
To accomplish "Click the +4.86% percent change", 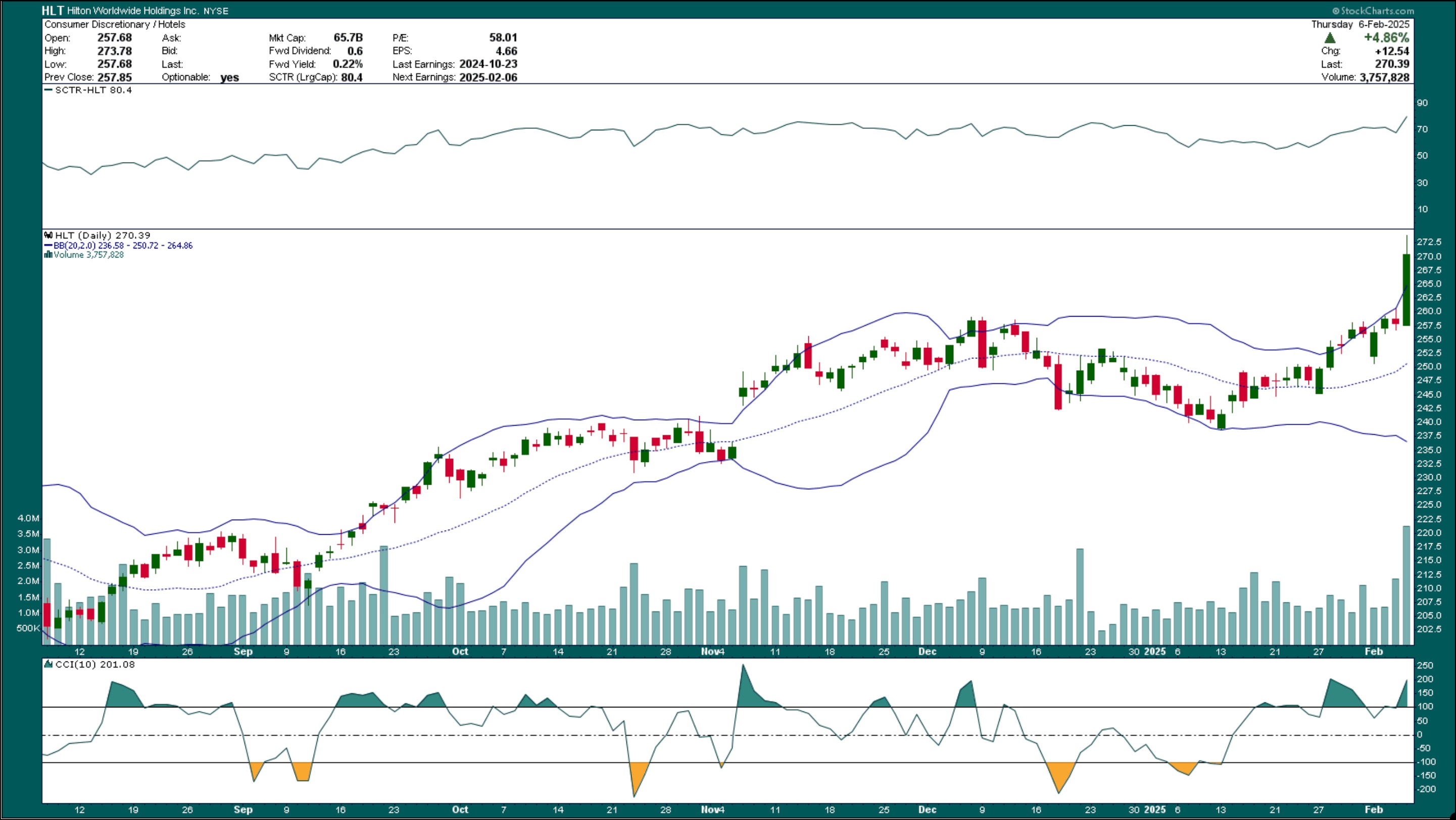I will (1386, 38).
